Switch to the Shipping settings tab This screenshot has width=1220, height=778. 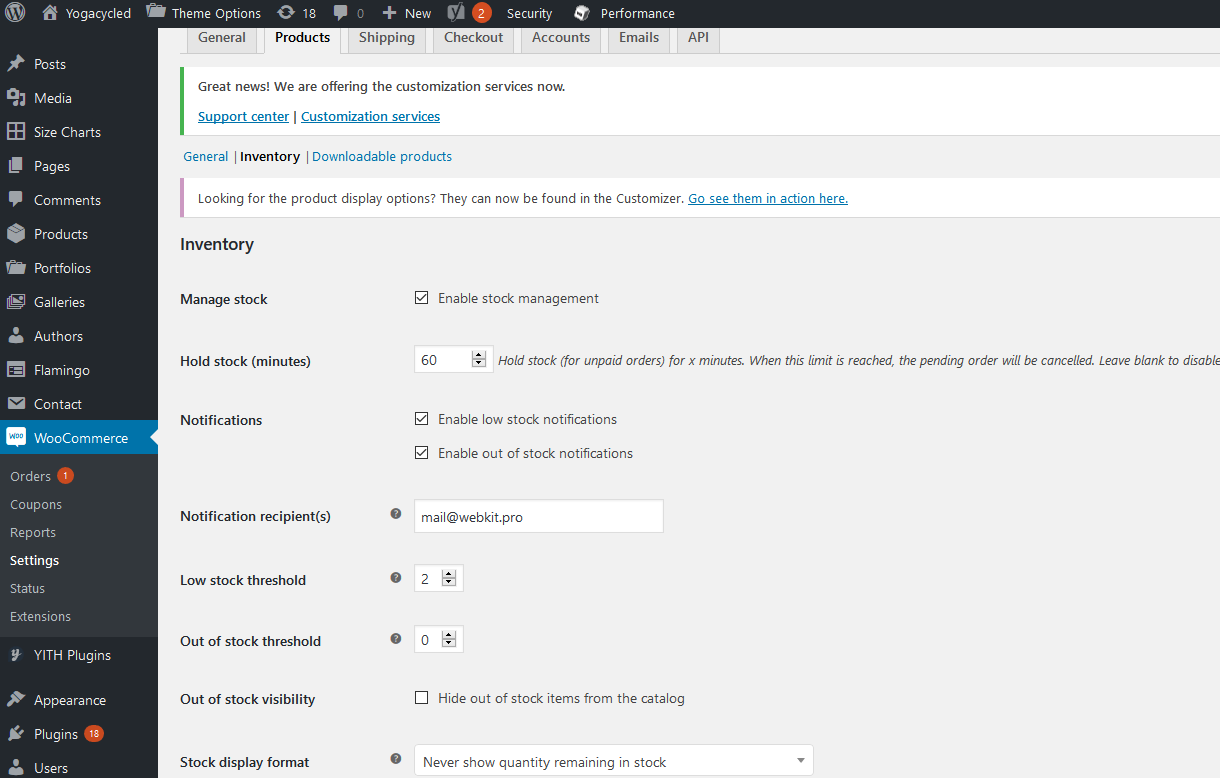[387, 38]
